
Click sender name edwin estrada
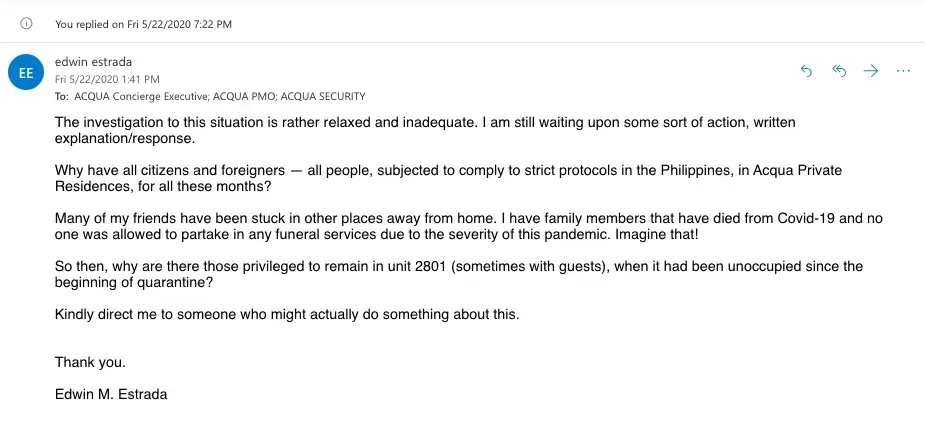click(92, 61)
